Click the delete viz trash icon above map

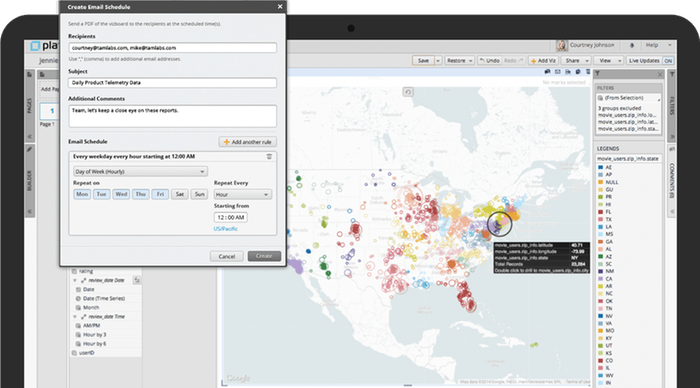point(588,71)
